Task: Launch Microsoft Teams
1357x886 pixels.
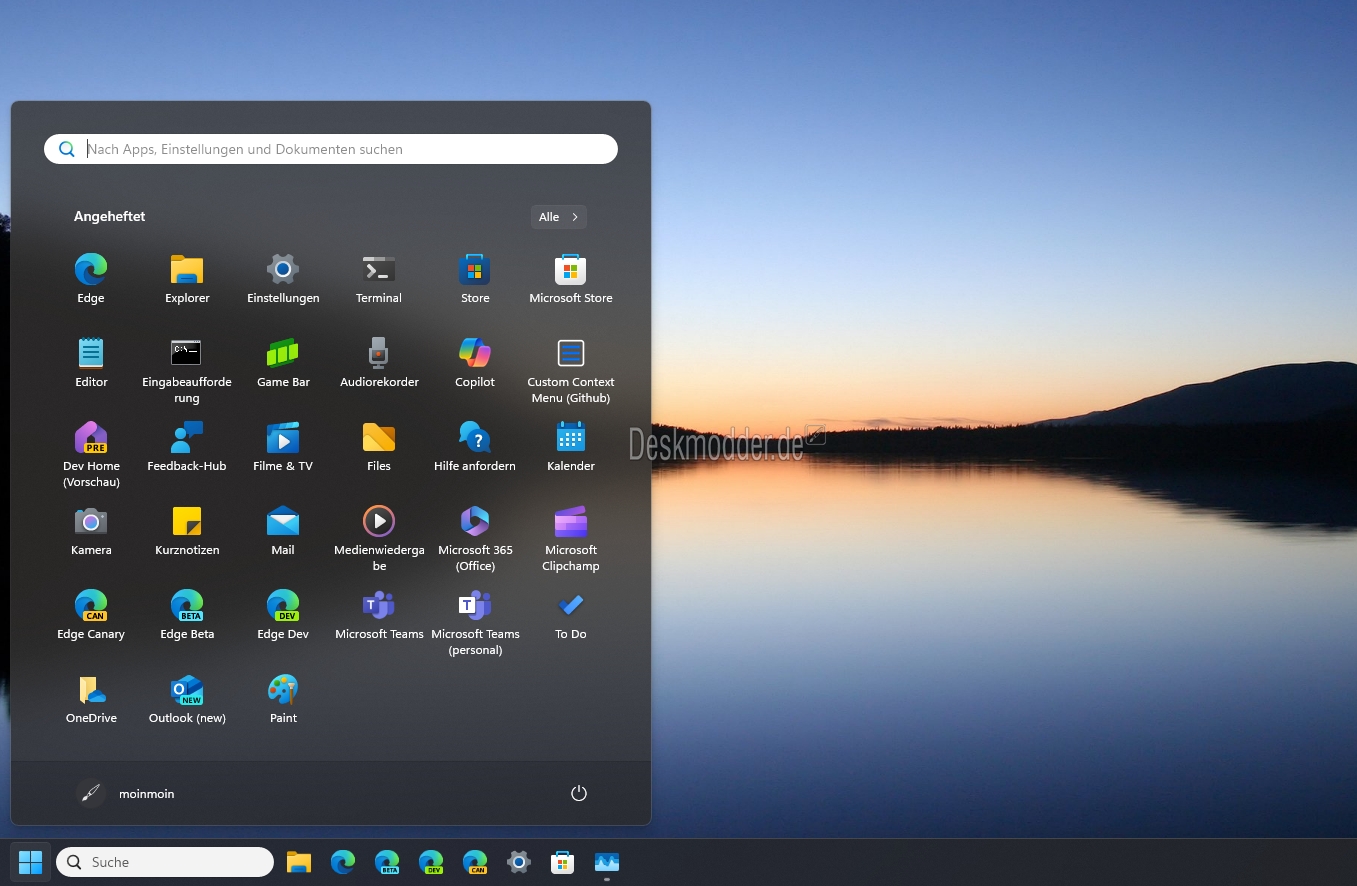Action: pyautogui.click(x=379, y=615)
